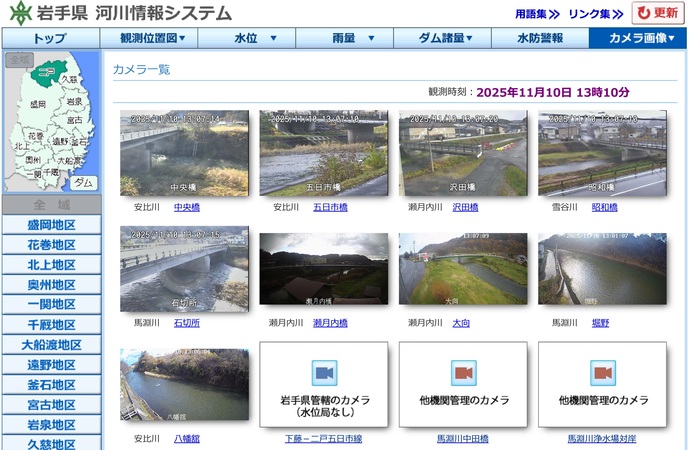Open the 用語集 glossary link
Image resolution: width=690 pixels, height=450 pixels.
(x=537, y=14)
